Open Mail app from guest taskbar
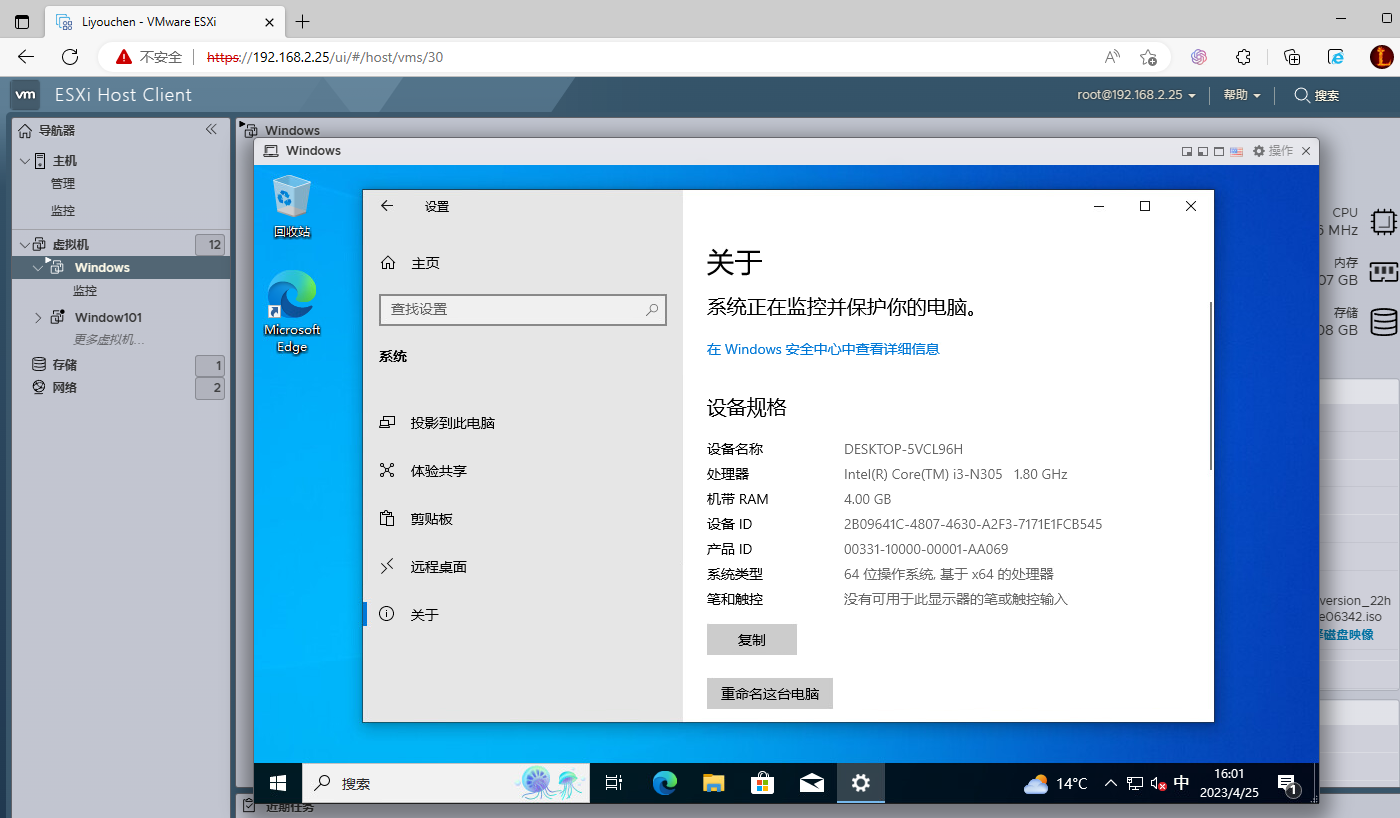The image size is (1400, 818). point(811,783)
